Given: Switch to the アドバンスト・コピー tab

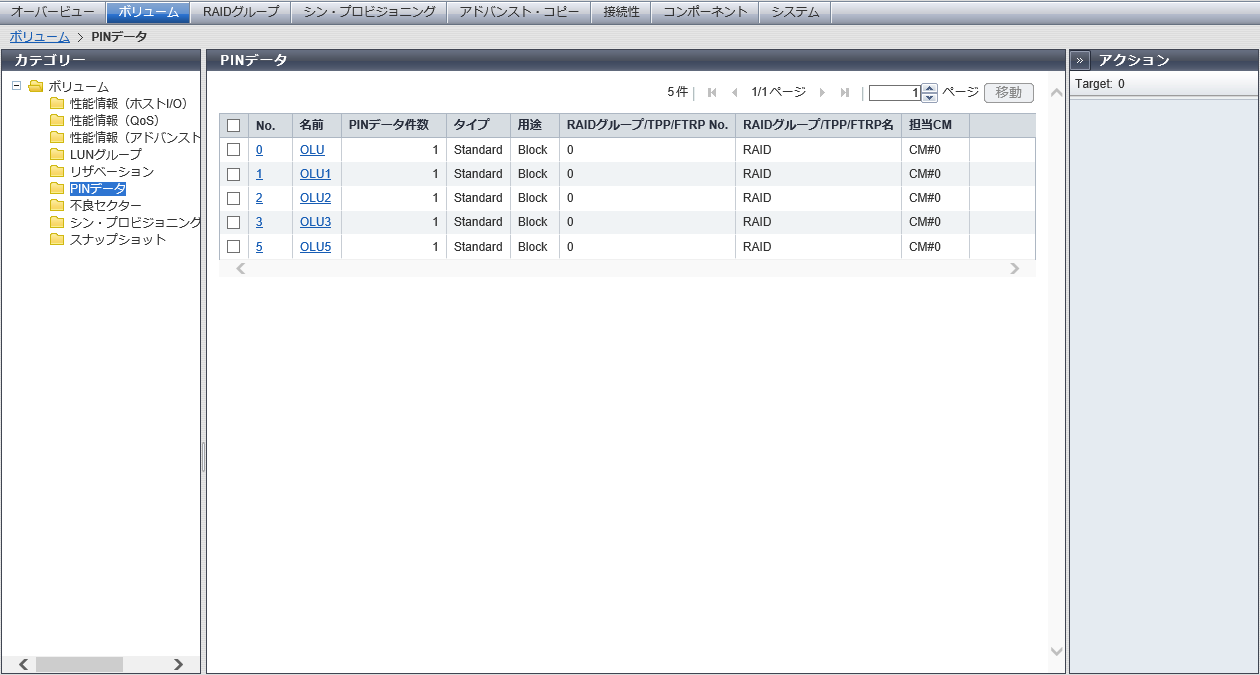Looking at the screenshot, I should point(518,12).
